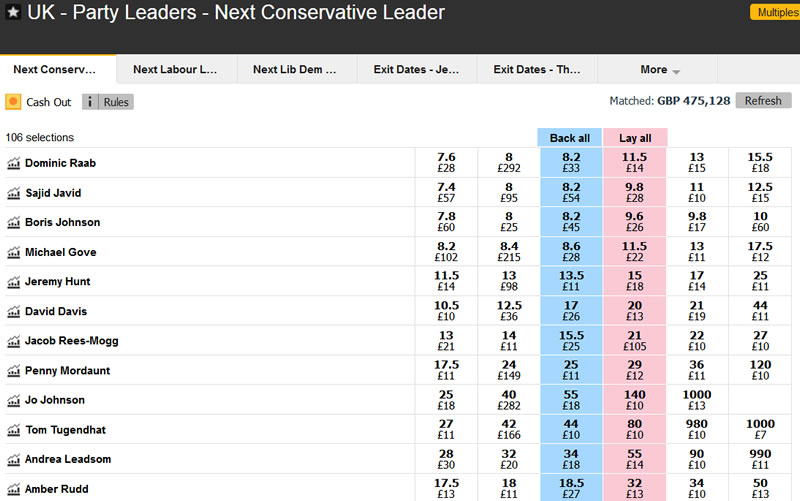Click the star favourite icon beside the market title
This screenshot has height=501, width=800.
point(13,14)
